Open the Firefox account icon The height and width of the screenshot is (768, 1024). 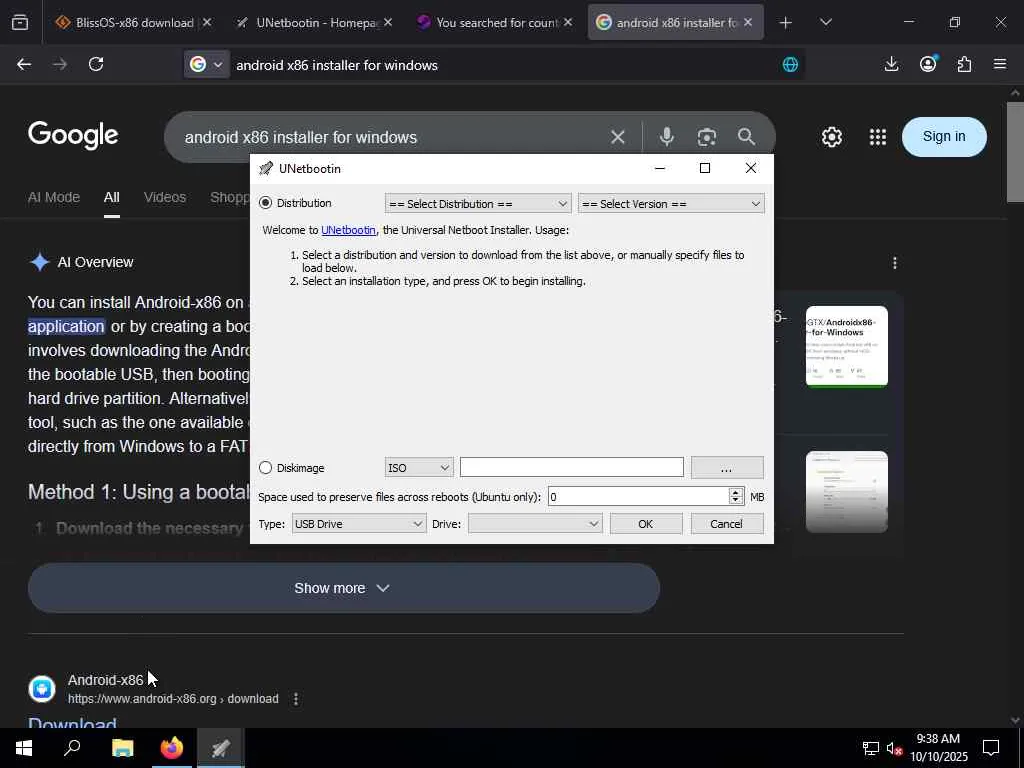[928, 64]
